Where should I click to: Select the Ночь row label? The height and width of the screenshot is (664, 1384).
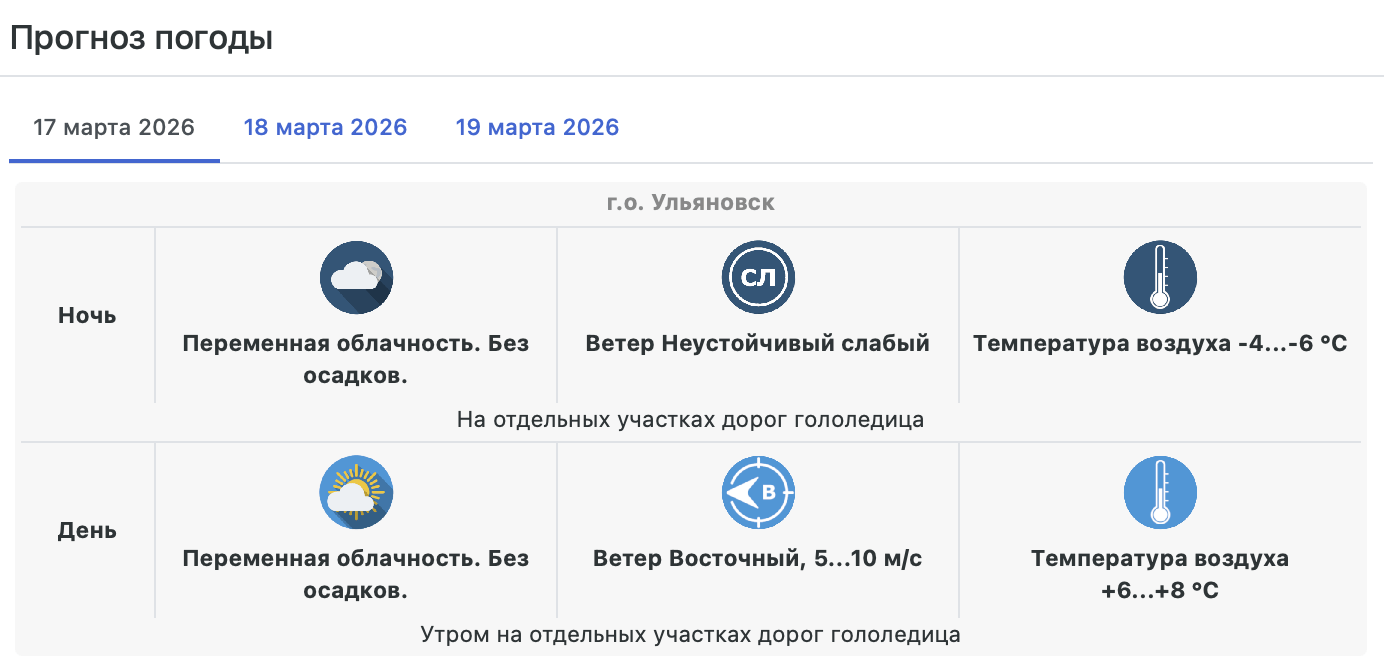point(87,316)
